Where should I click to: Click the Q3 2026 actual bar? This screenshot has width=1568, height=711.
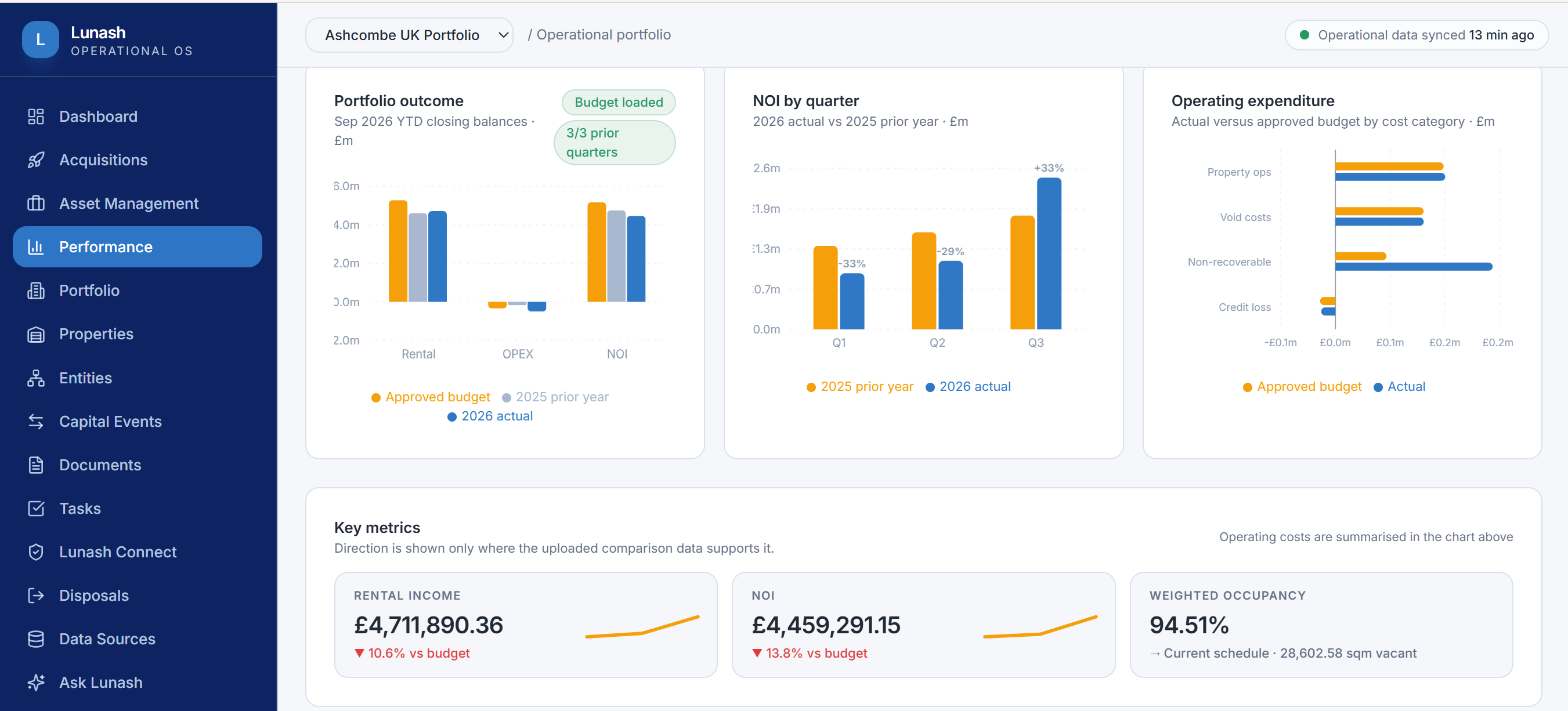point(1049,253)
